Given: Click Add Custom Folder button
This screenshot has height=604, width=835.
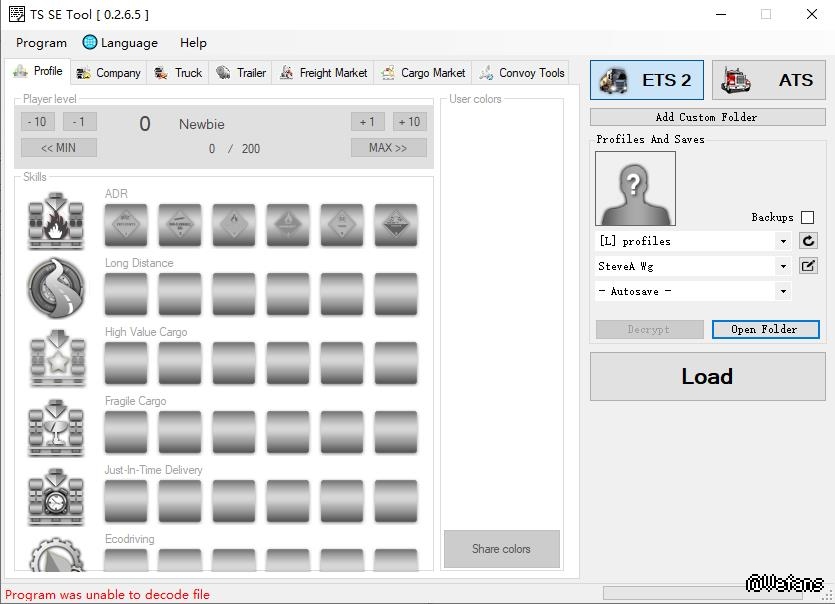Looking at the screenshot, I should click(x=708, y=117).
